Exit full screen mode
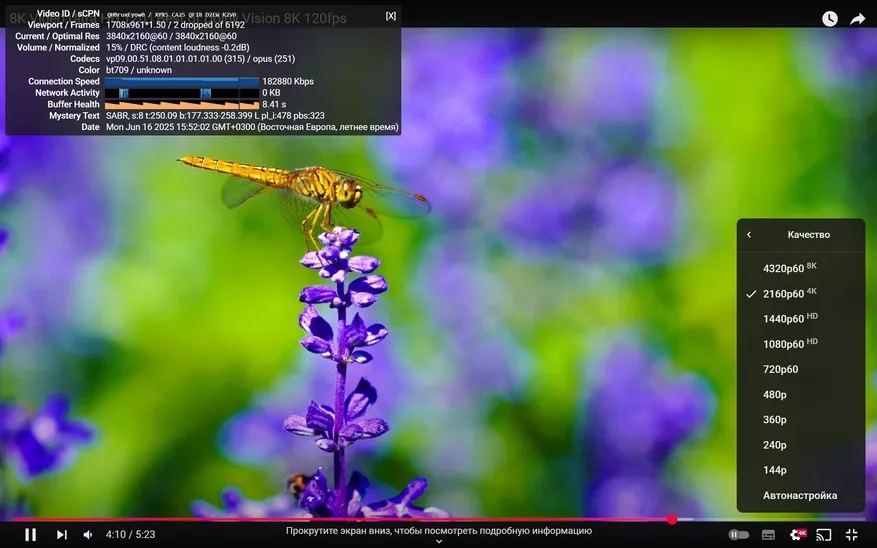877x548 pixels. pyautogui.click(x=852, y=535)
